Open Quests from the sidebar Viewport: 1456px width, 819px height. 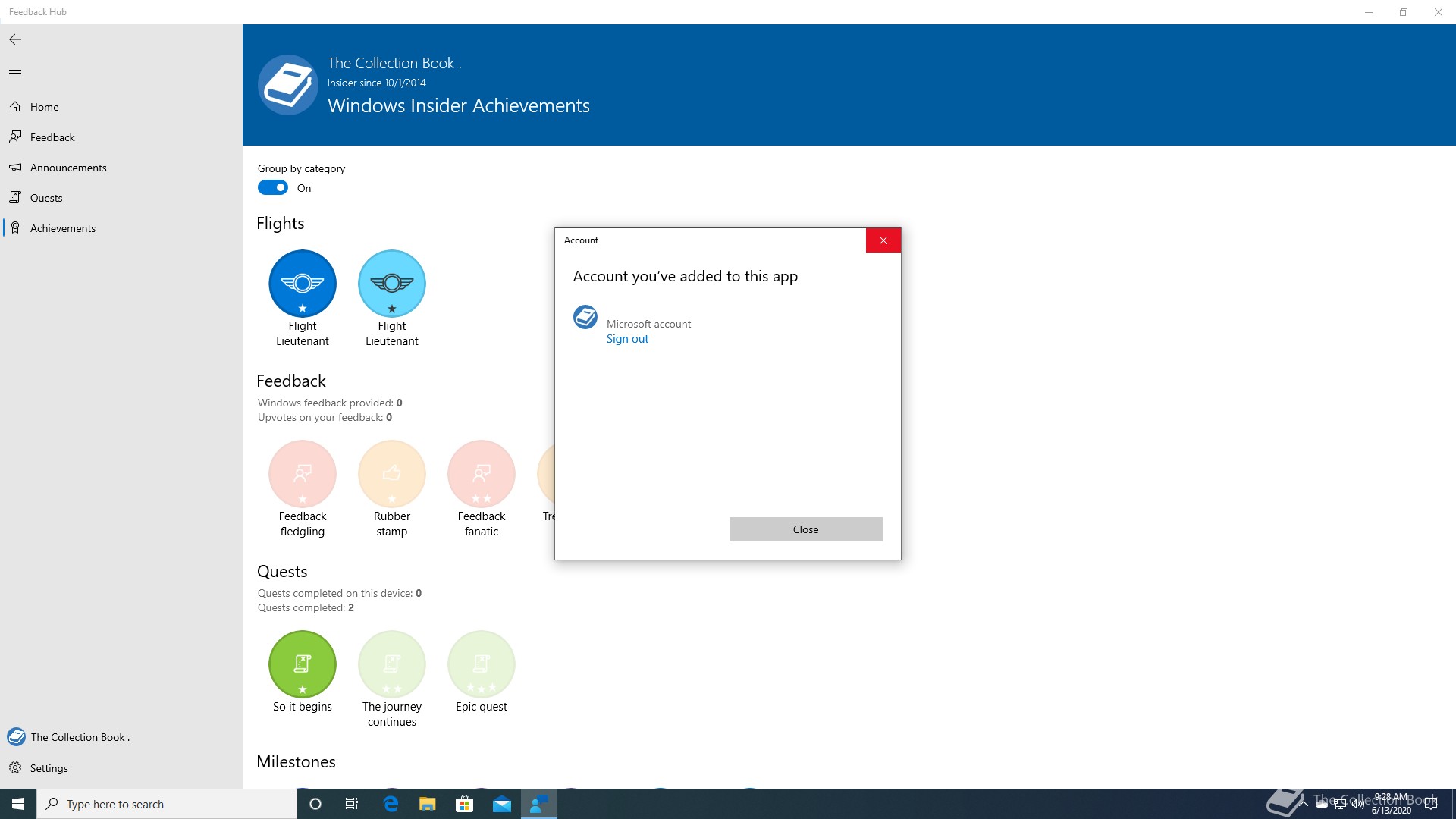click(121, 198)
